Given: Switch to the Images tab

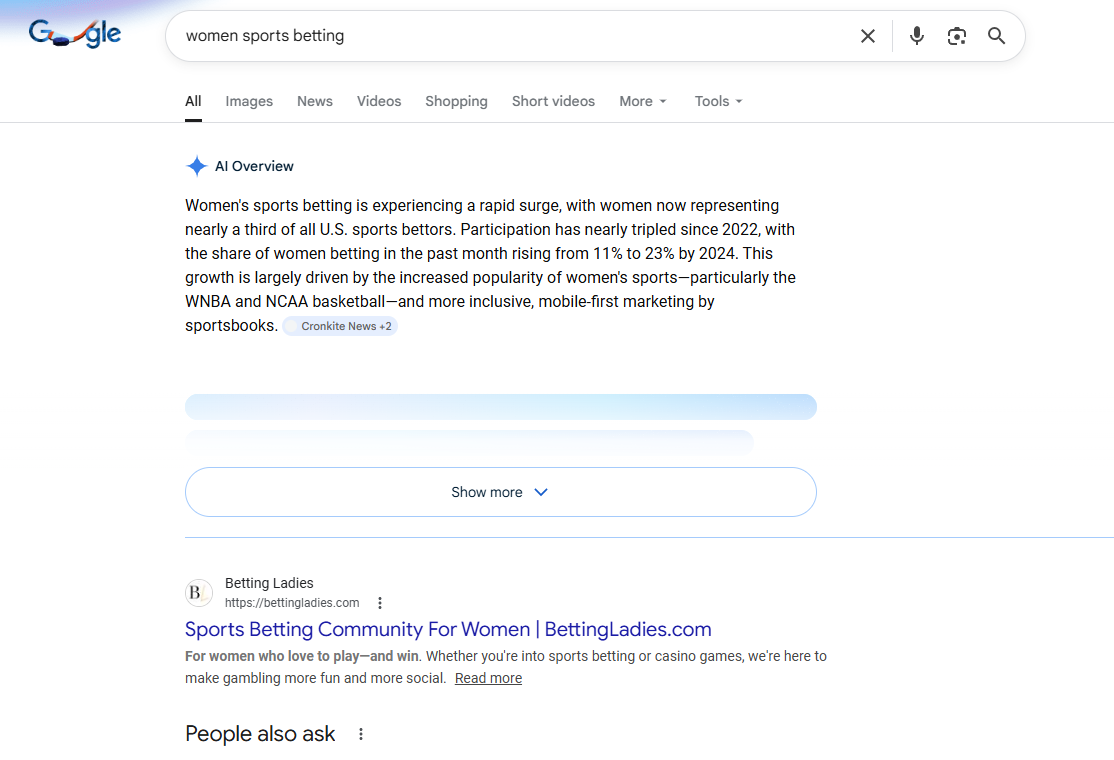Looking at the screenshot, I should click(x=249, y=101).
